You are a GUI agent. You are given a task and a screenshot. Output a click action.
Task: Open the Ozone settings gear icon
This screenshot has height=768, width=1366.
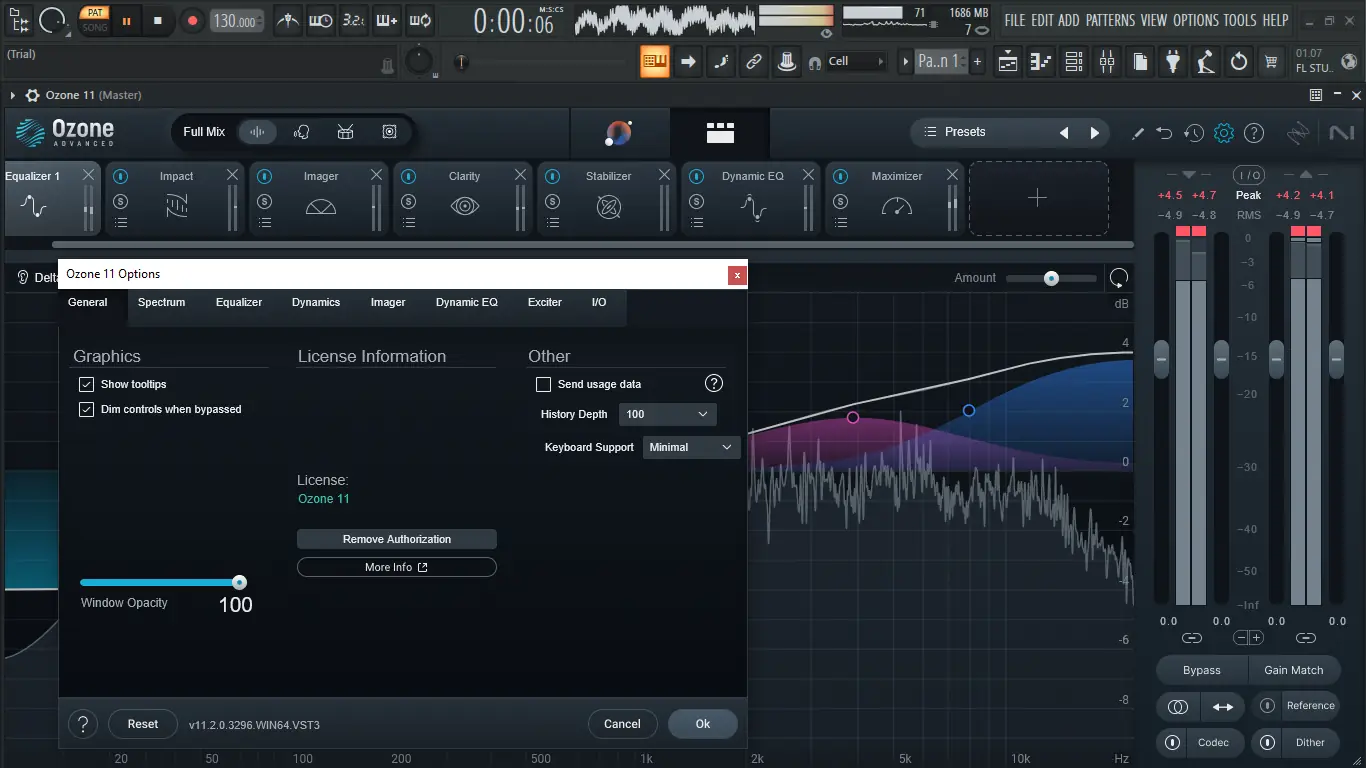[1224, 133]
